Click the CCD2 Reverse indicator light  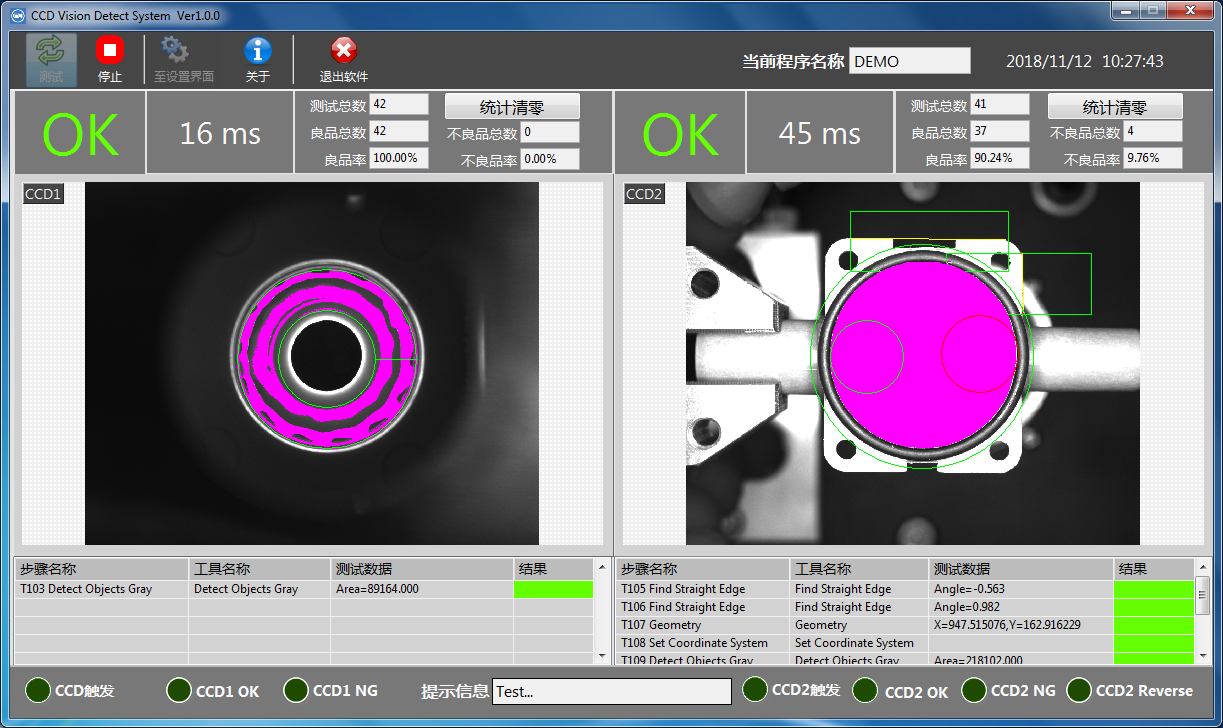pos(1079,690)
